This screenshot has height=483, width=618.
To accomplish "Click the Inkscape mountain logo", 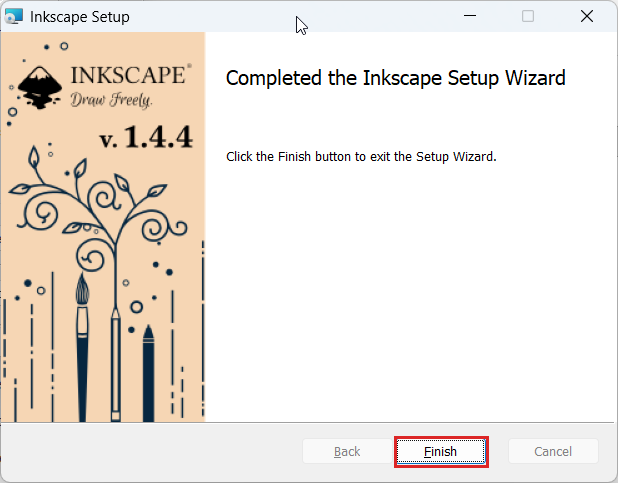I will point(40,88).
